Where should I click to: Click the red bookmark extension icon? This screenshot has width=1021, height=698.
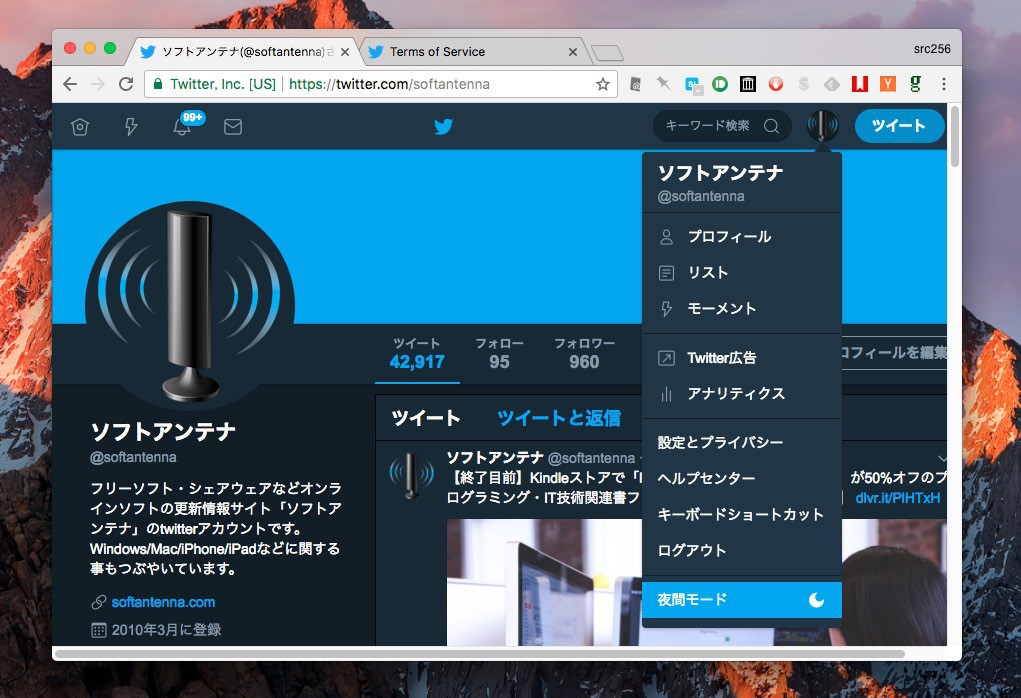[860, 84]
